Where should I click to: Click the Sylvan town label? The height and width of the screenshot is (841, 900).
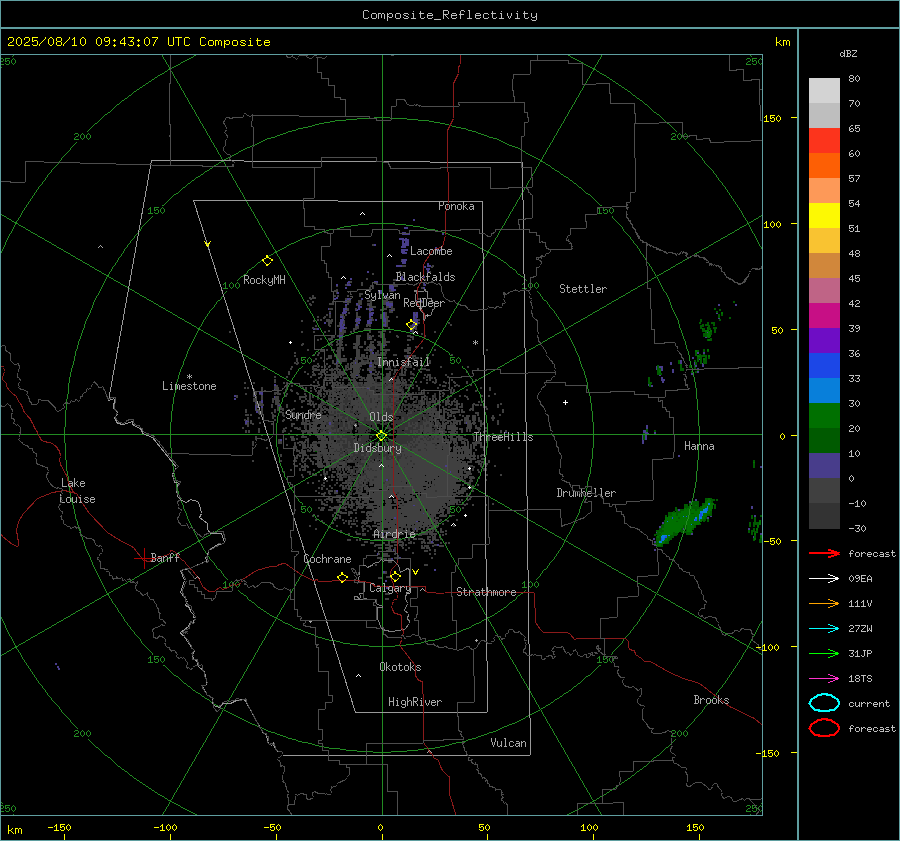click(382, 295)
